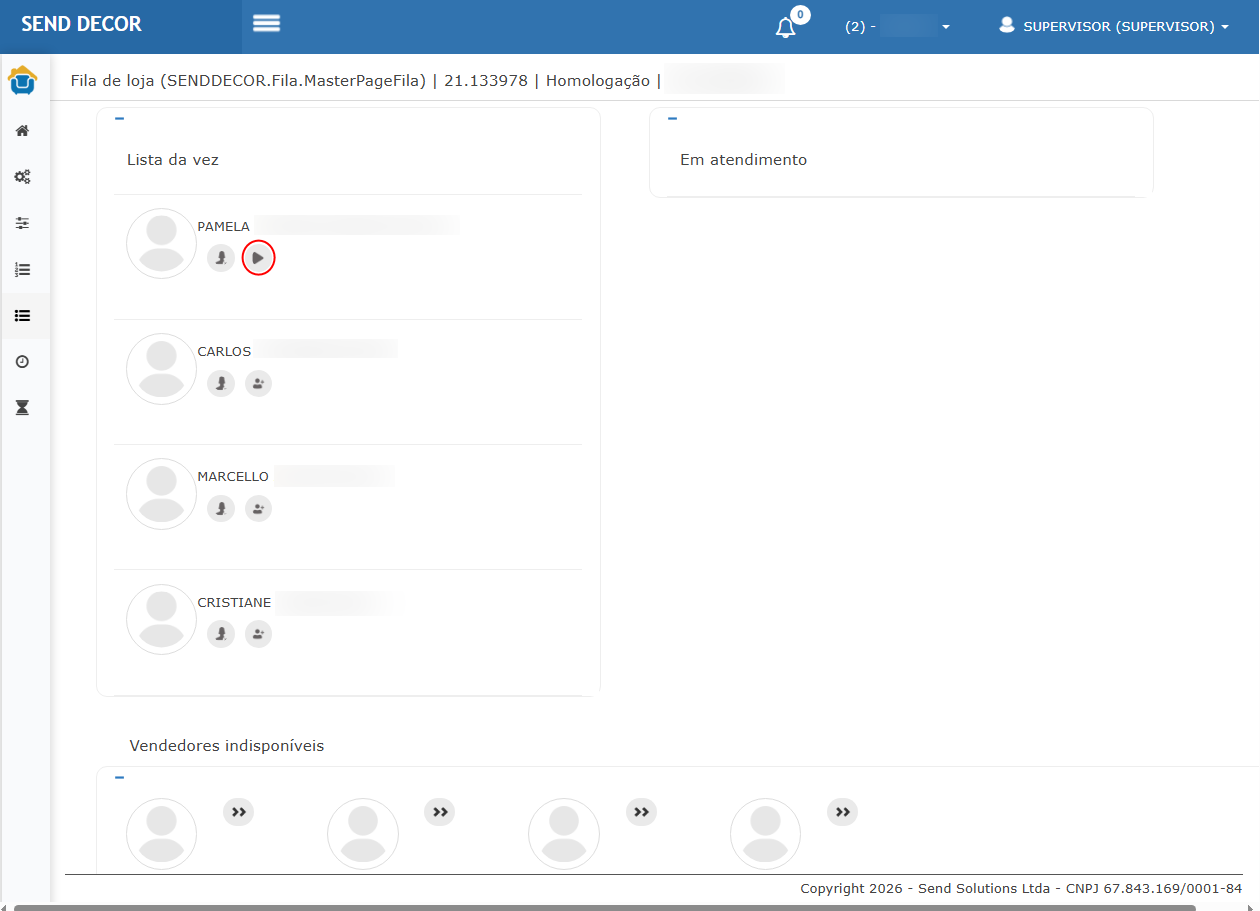The width and height of the screenshot is (1260, 911).
Task: Click the play button next to PAMELA
Action: point(258,258)
